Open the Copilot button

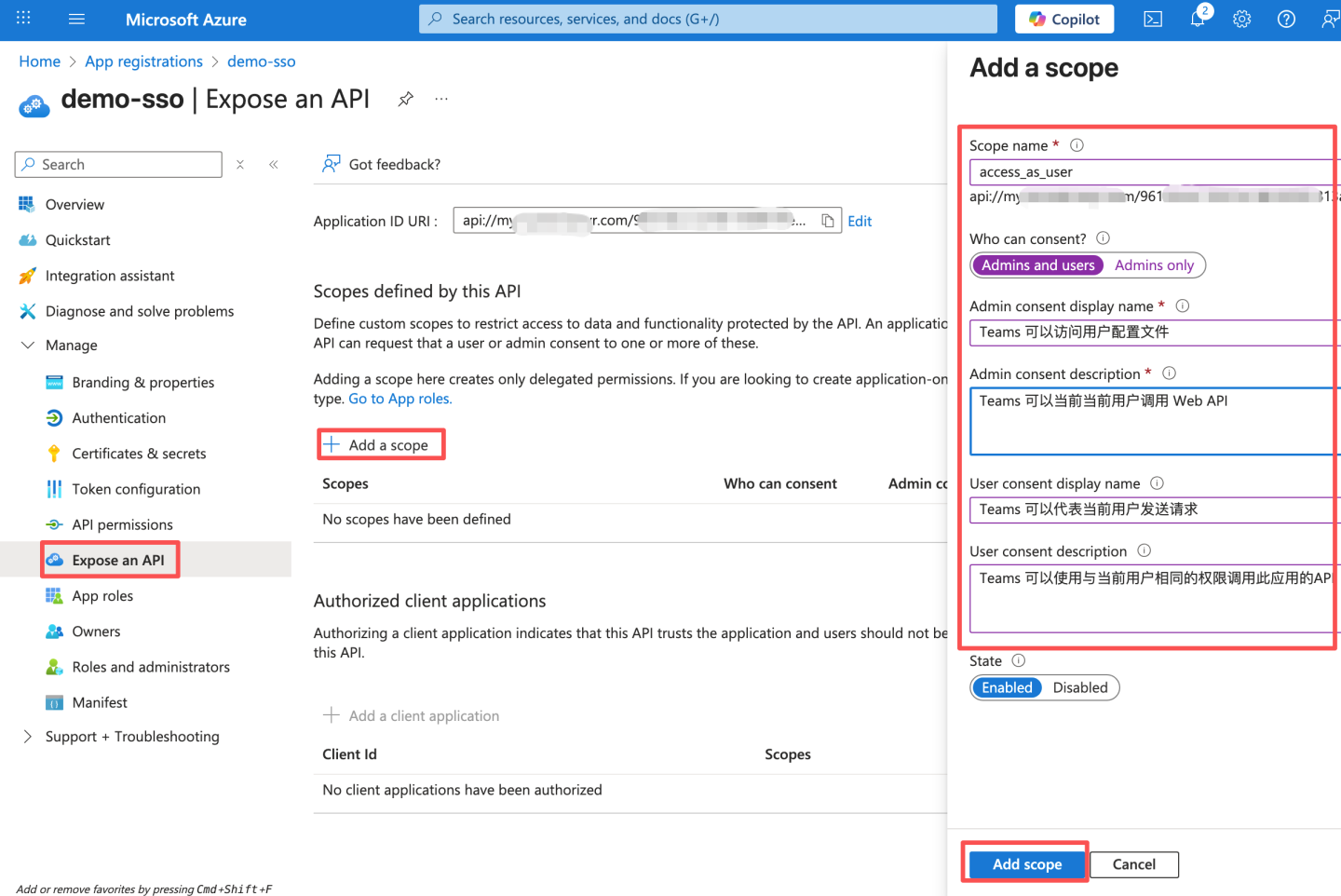point(1063,19)
